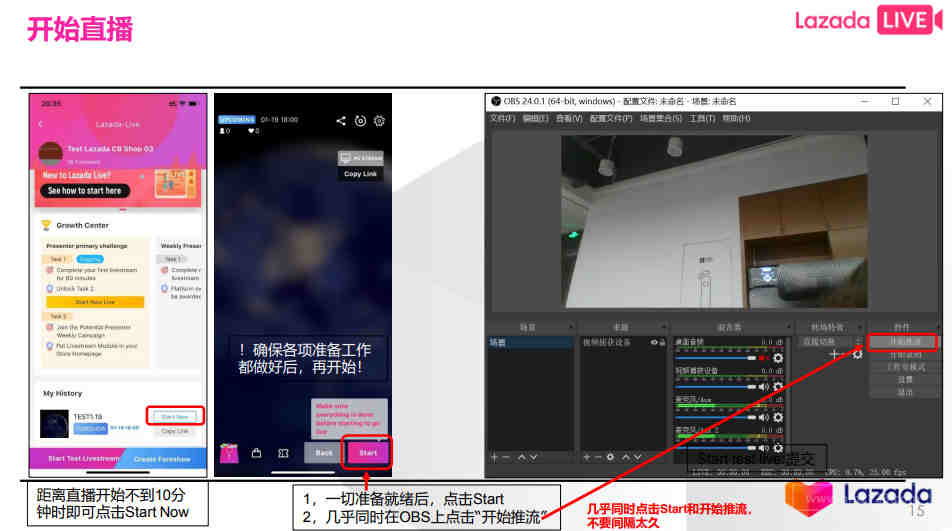Open 设置 from the OBS controls panel
This screenshot has width=952, height=531.
(x=905, y=379)
